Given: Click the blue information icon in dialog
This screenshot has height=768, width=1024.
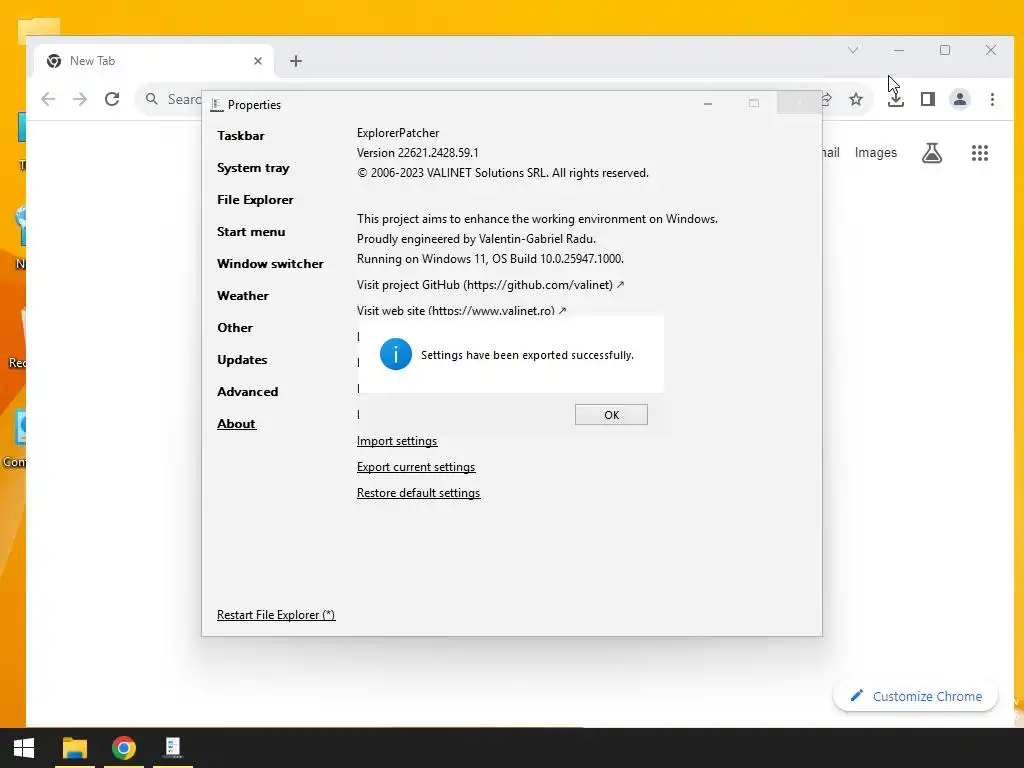Looking at the screenshot, I should coord(396,354).
